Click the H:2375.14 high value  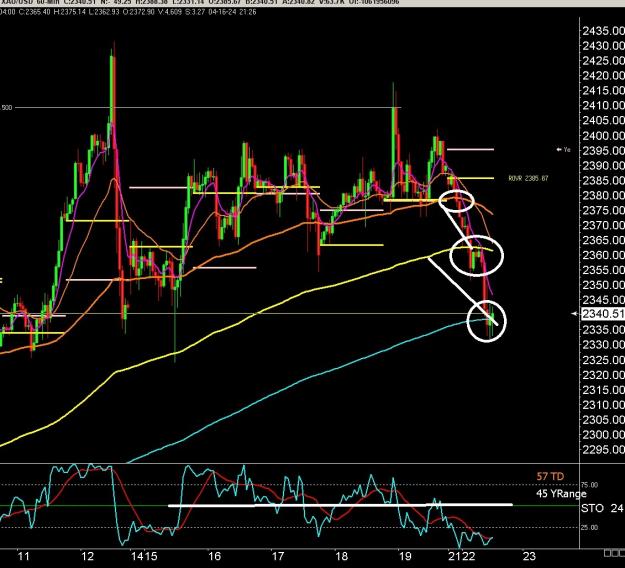pos(69,12)
